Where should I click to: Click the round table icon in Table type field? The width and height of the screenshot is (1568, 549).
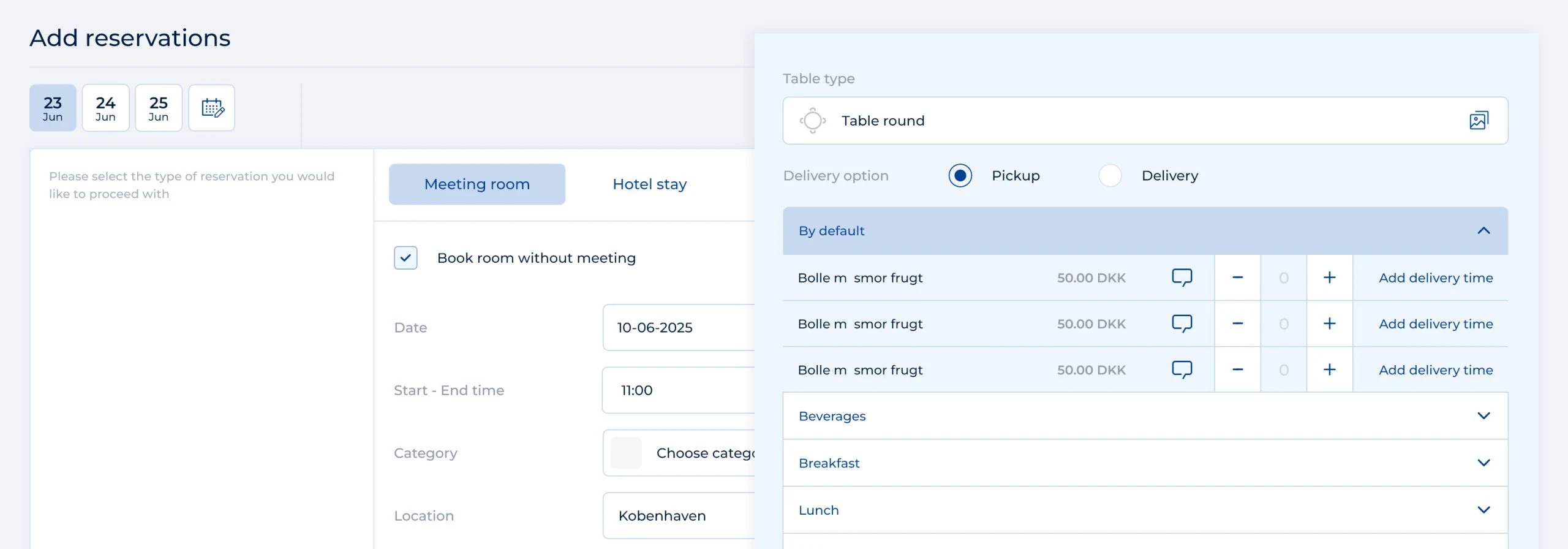point(813,121)
